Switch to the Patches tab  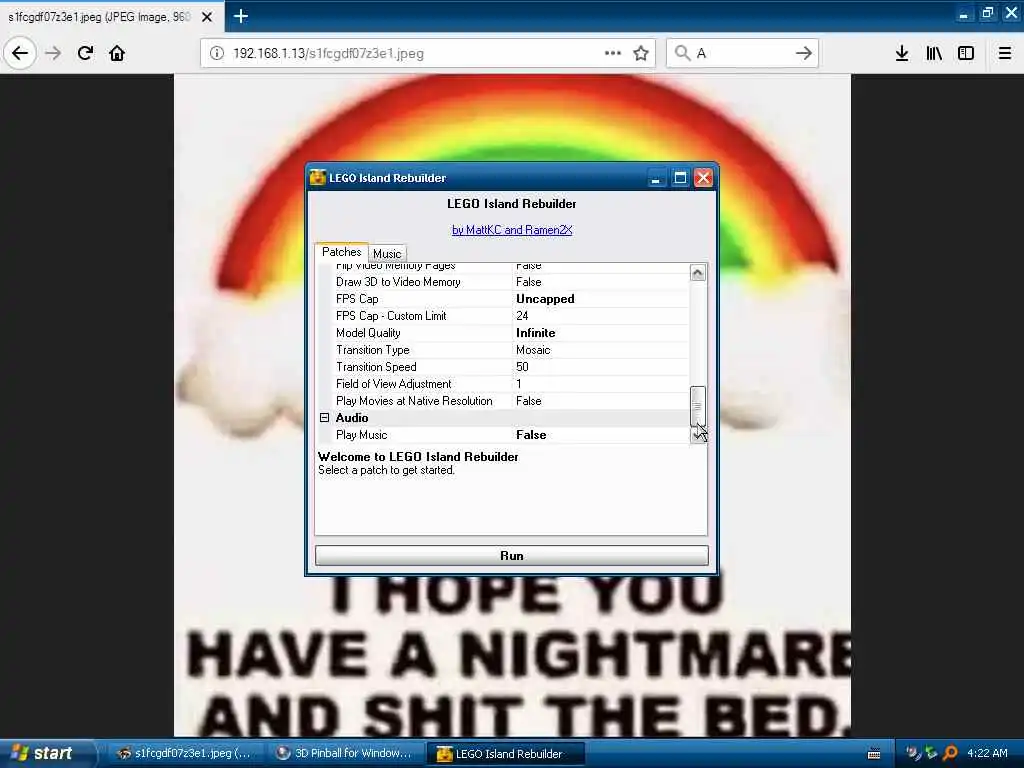(x=342, y=252)
